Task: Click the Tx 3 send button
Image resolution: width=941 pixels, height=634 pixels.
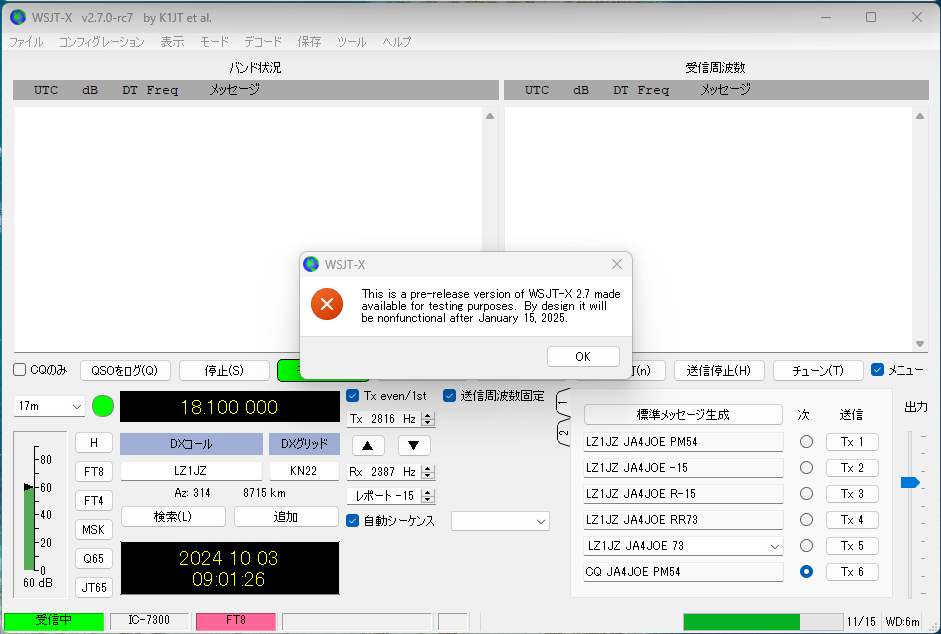Action: point(852,494)
